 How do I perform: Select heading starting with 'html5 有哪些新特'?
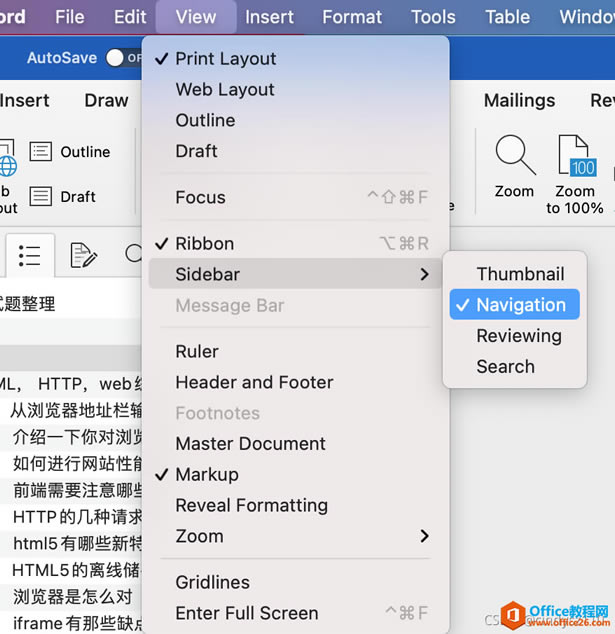click(x=71, y=544)
